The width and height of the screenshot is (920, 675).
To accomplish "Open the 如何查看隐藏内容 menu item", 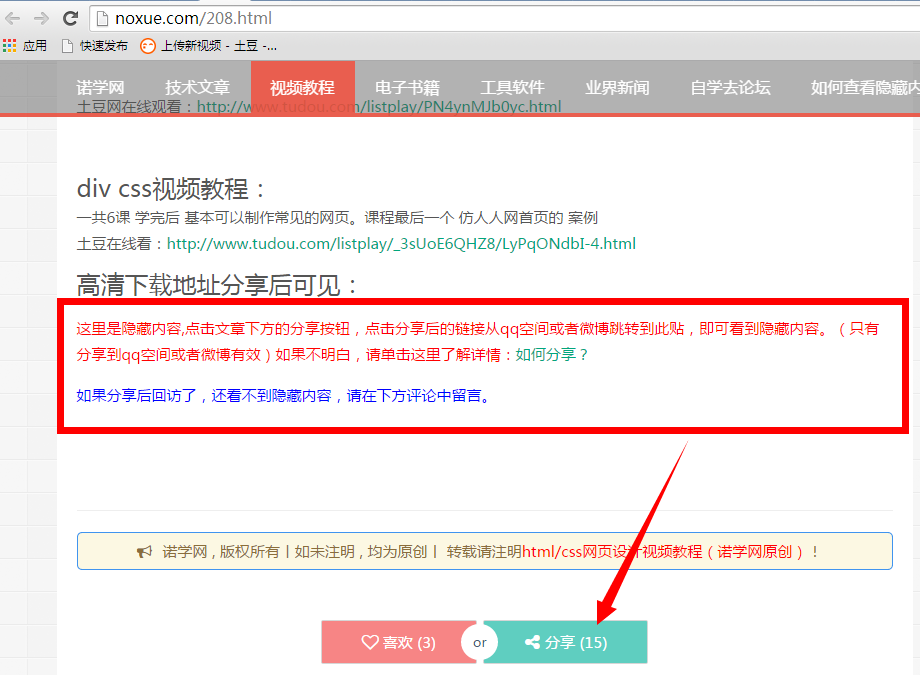I will (865, 87).
